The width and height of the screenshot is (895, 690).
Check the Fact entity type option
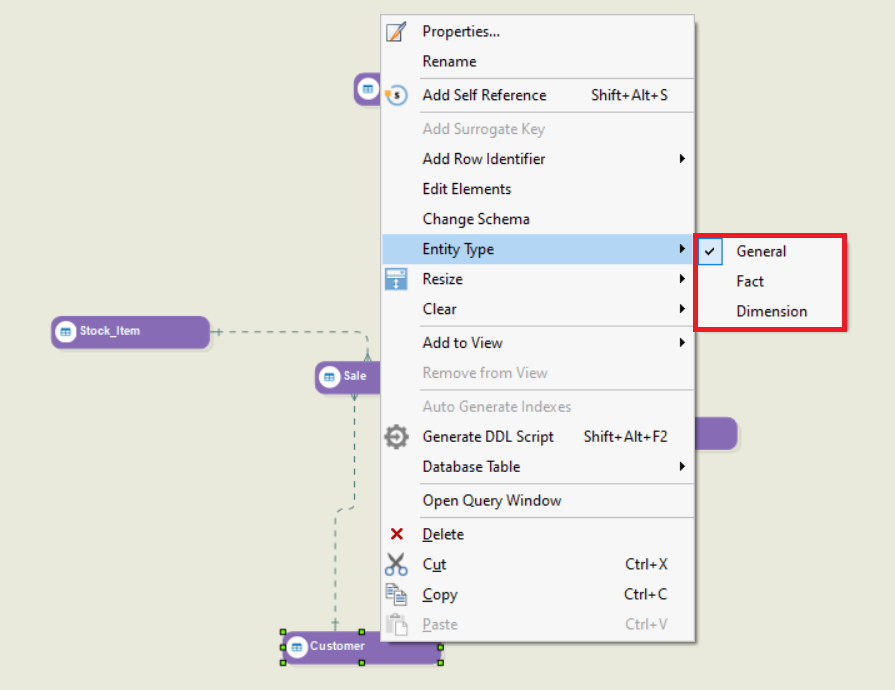click(750, 281)
